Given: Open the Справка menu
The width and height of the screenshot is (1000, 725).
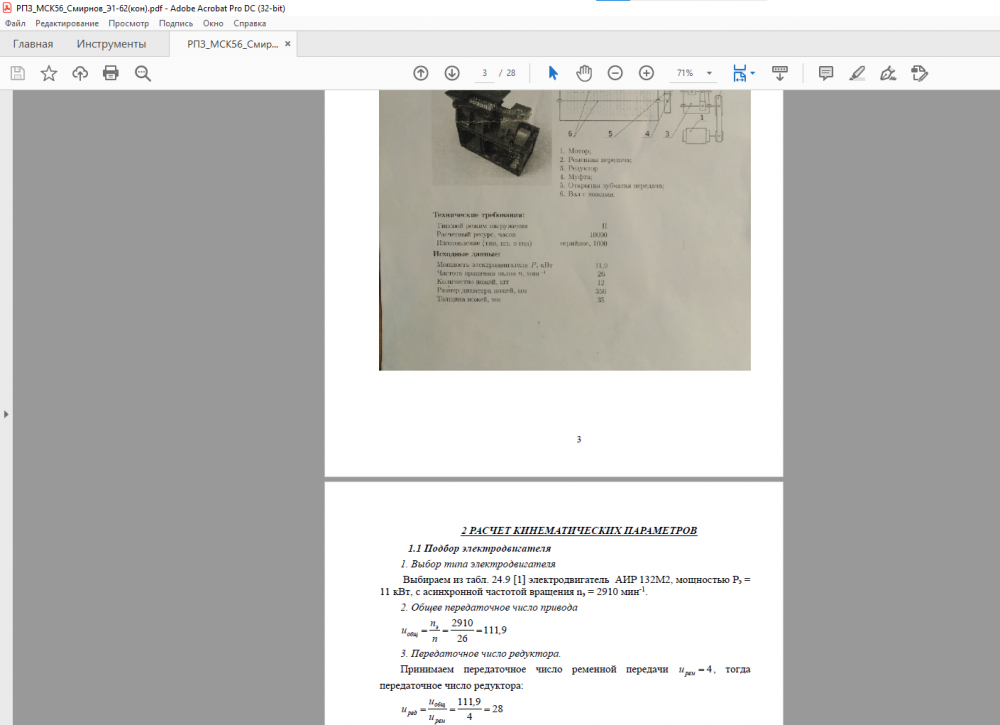Looking at the screenshot, I should point(249,24).
